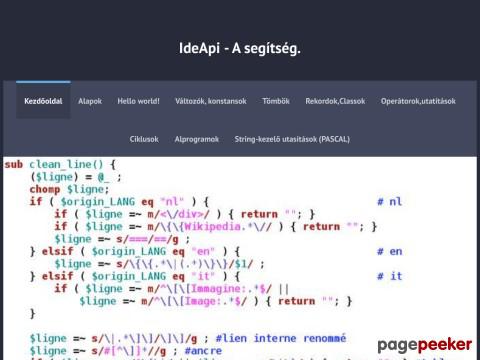
Task: Open Operátorok,utatítások menu entry
Action: point(418,101)
